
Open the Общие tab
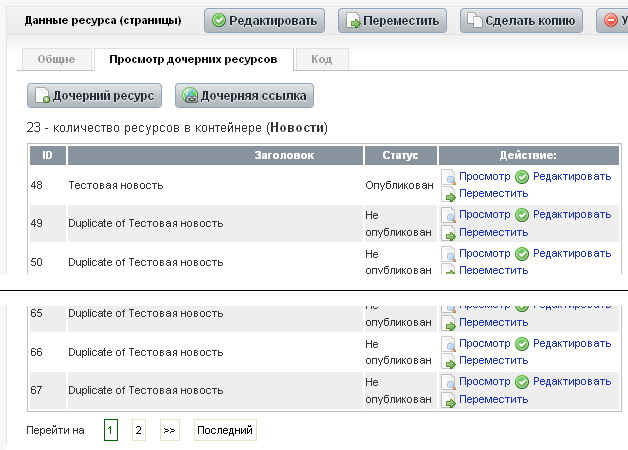[56, 60]
